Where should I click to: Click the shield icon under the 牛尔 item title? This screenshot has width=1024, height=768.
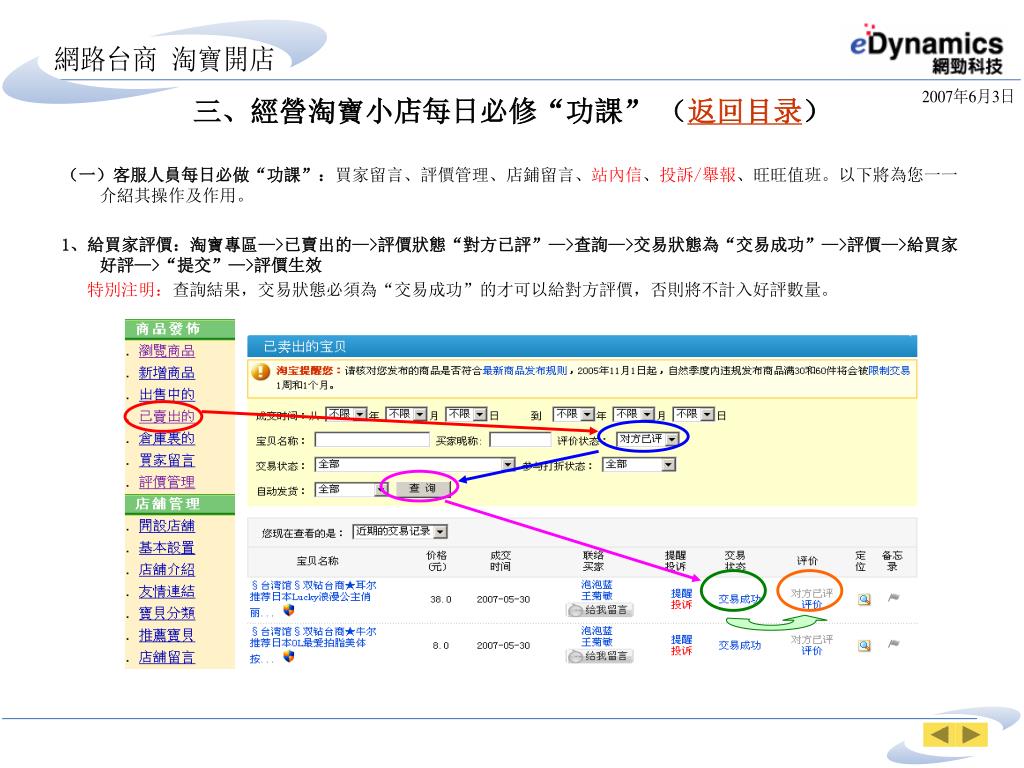289,656
